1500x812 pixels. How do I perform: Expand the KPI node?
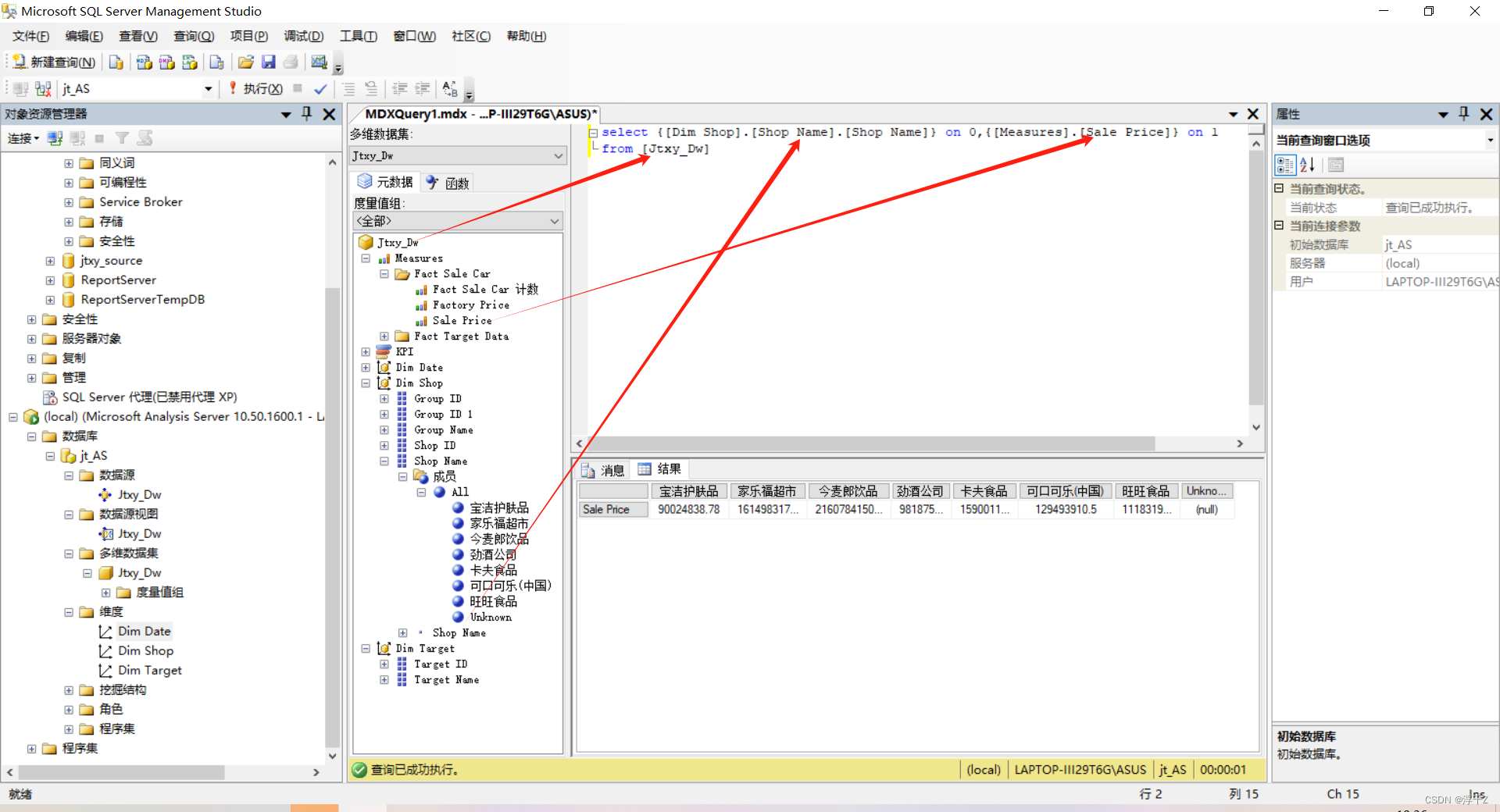366,352
